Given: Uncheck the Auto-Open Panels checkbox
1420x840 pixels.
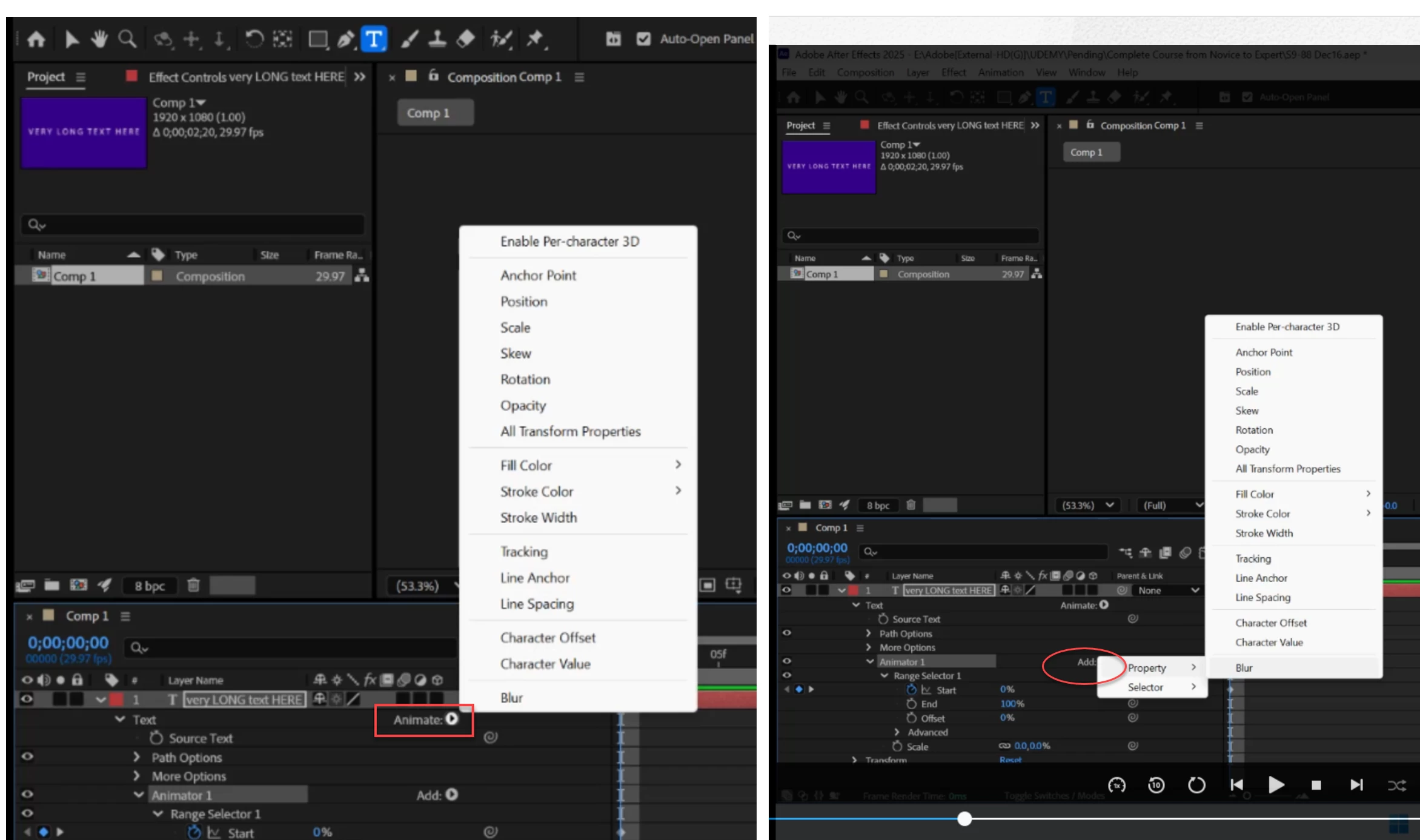Looking at the screenshot, I should pos(643,39).
